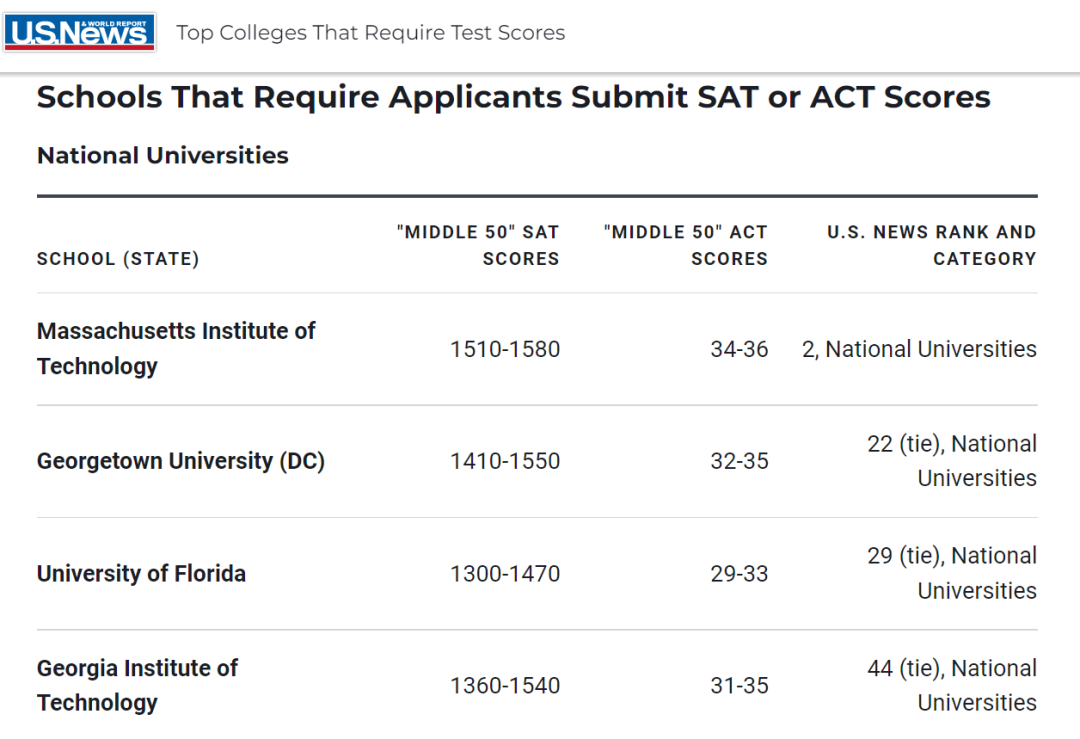Select Georgetown's SAT range 1410-1550

coord(505,461)
